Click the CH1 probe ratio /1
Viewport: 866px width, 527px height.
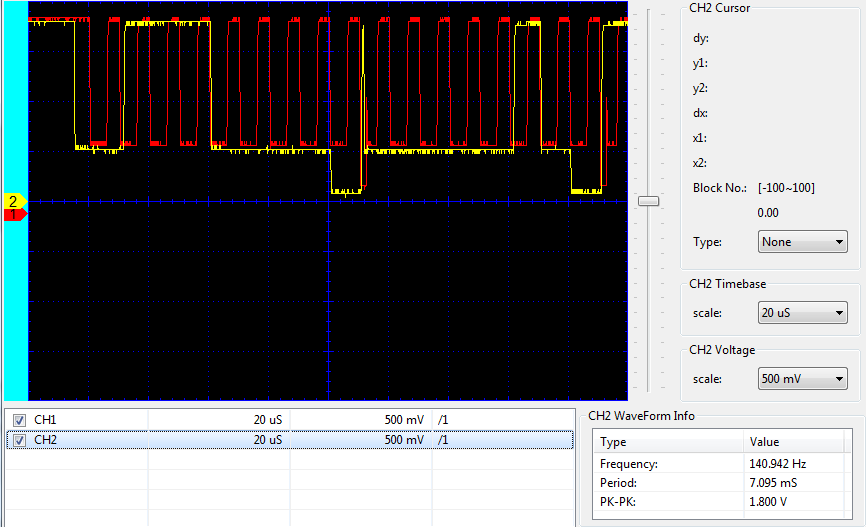click(x=443, y=420)
